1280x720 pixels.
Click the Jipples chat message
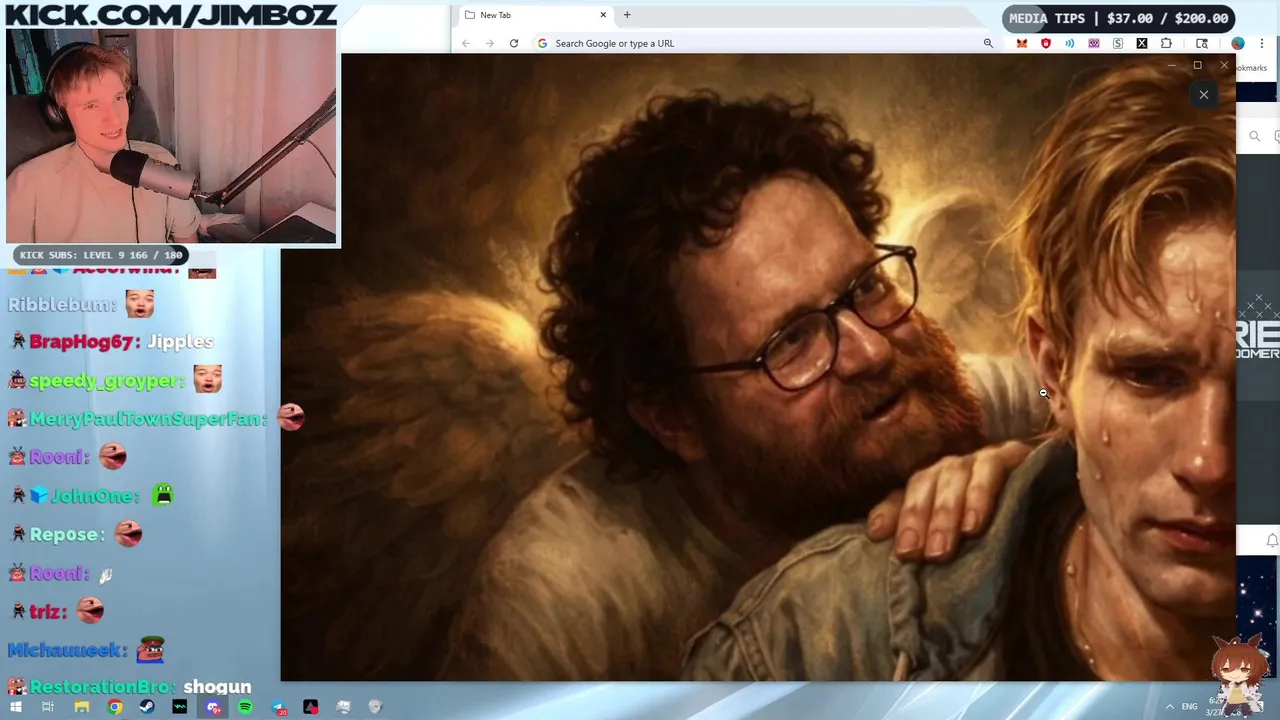click(x=180, y=342)
